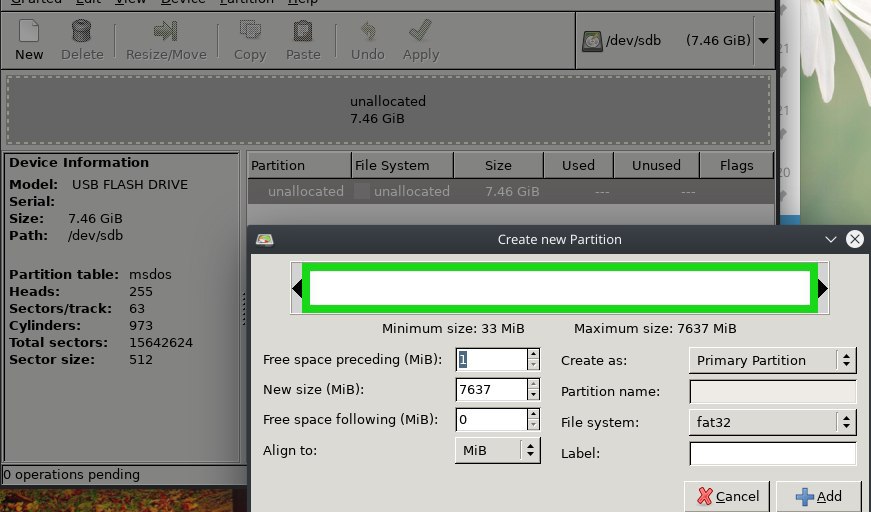Click the GParted icon in dialog title bar

264,240
